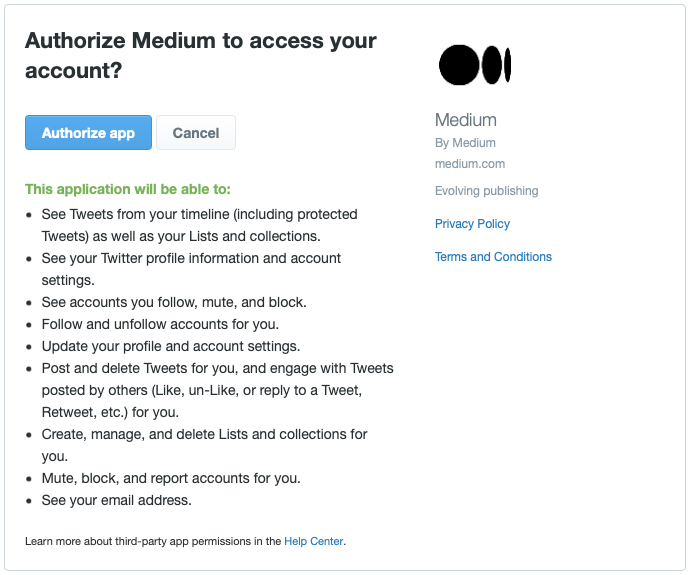Click the 'Evolving publishing' description
690x575 pixels.
coord(486,191)
